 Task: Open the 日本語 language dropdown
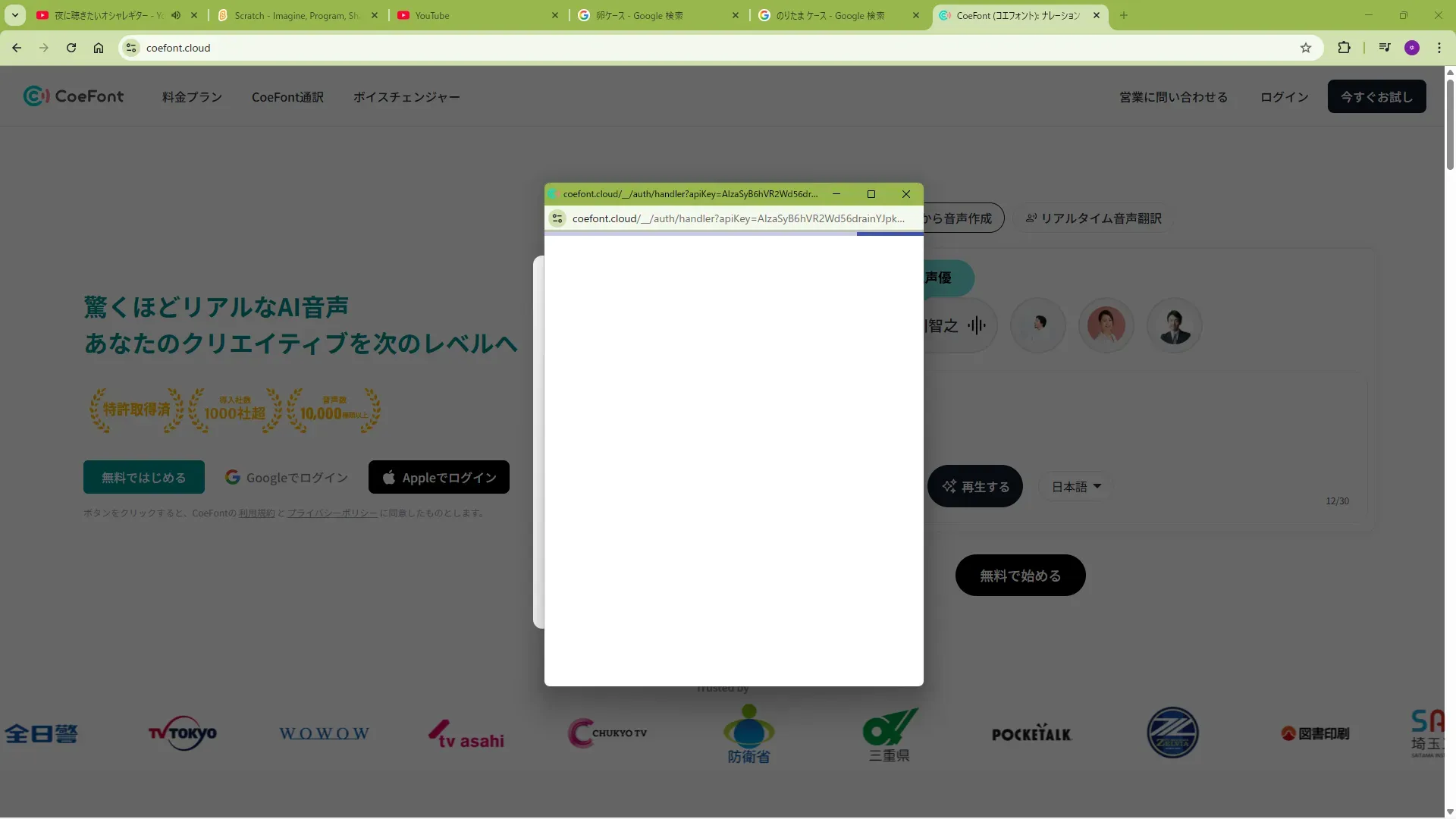(x=1075, y=487)
